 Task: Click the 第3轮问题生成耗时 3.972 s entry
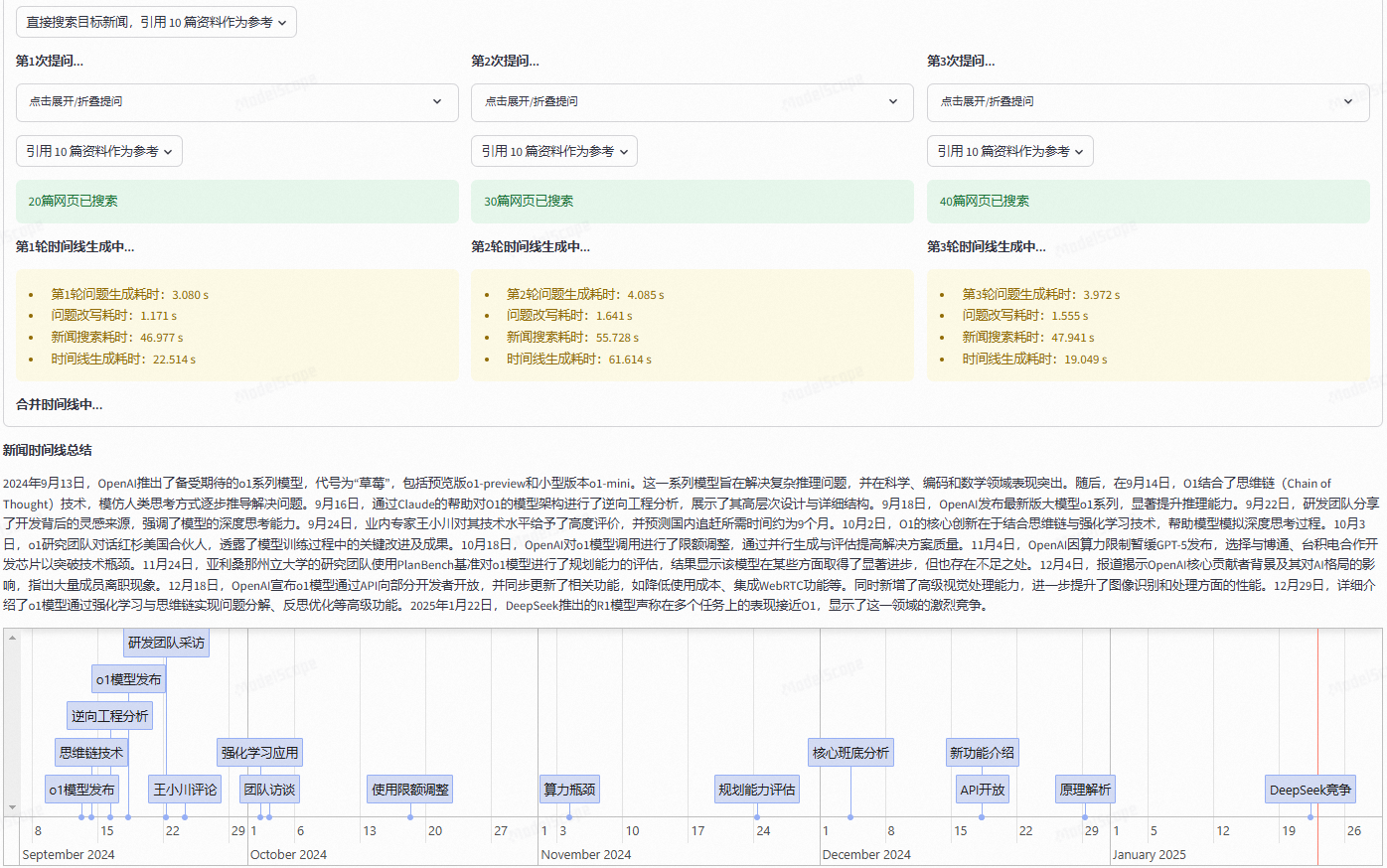(1040, 295)
